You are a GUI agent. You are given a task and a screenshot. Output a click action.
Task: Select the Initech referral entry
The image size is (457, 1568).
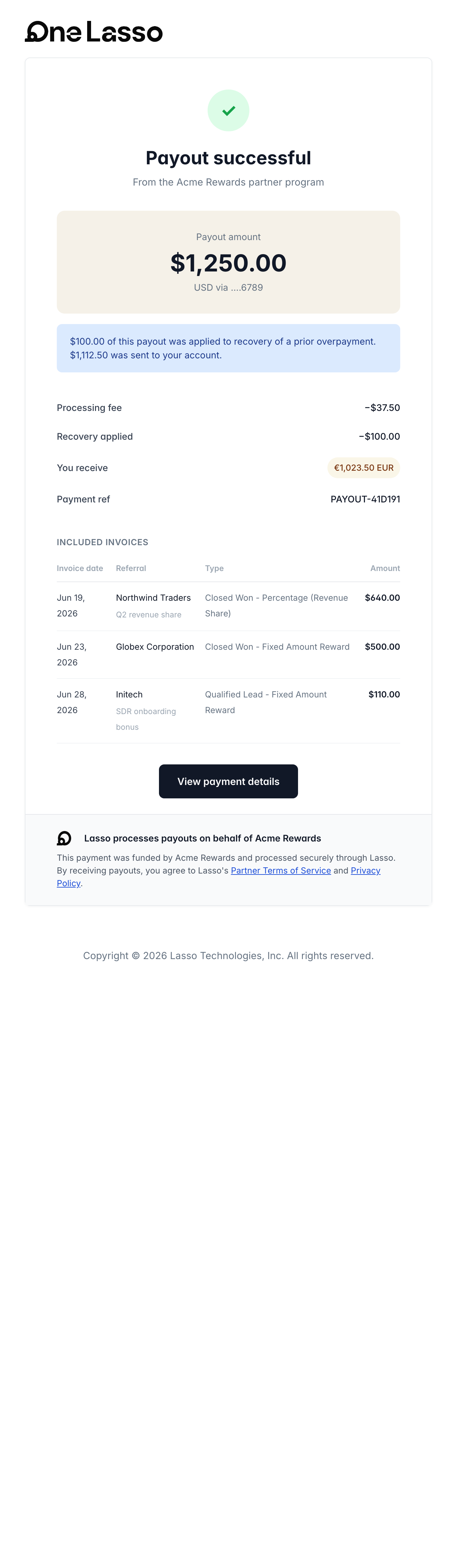point(129,694)
